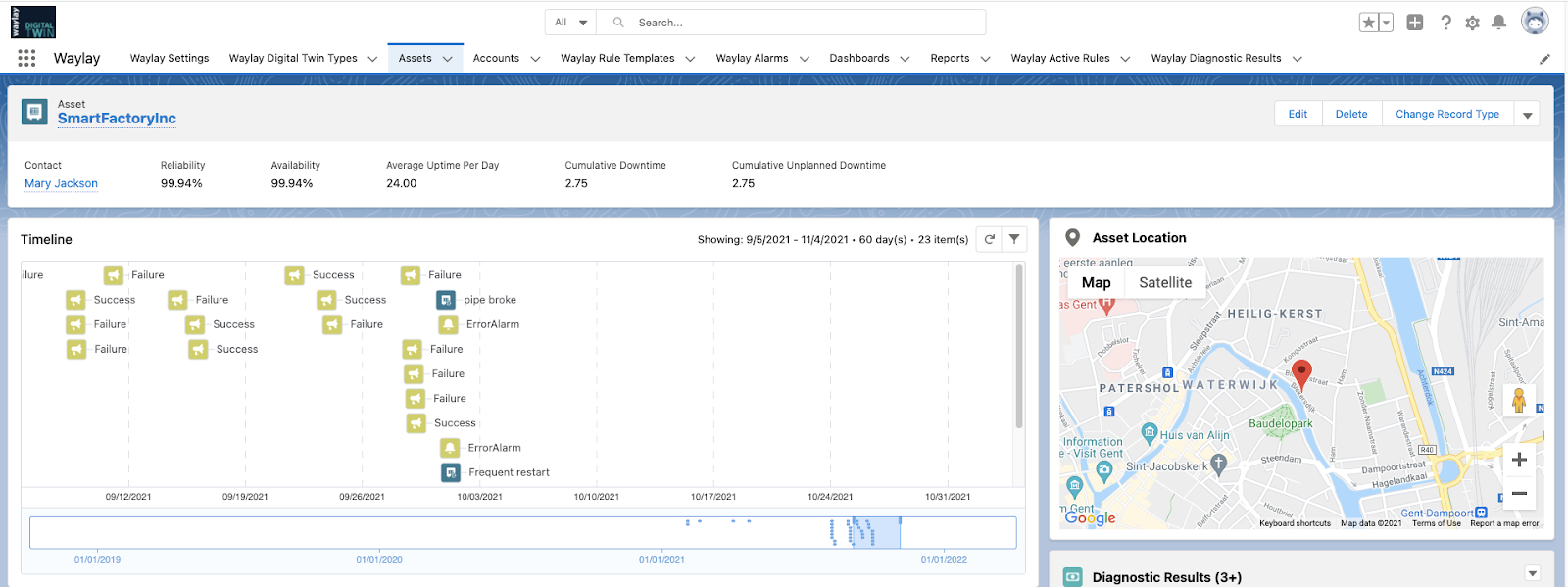Refresh the Timeline
The width and height of the screenshot is (1568, 587).
(x=990, y=239)
